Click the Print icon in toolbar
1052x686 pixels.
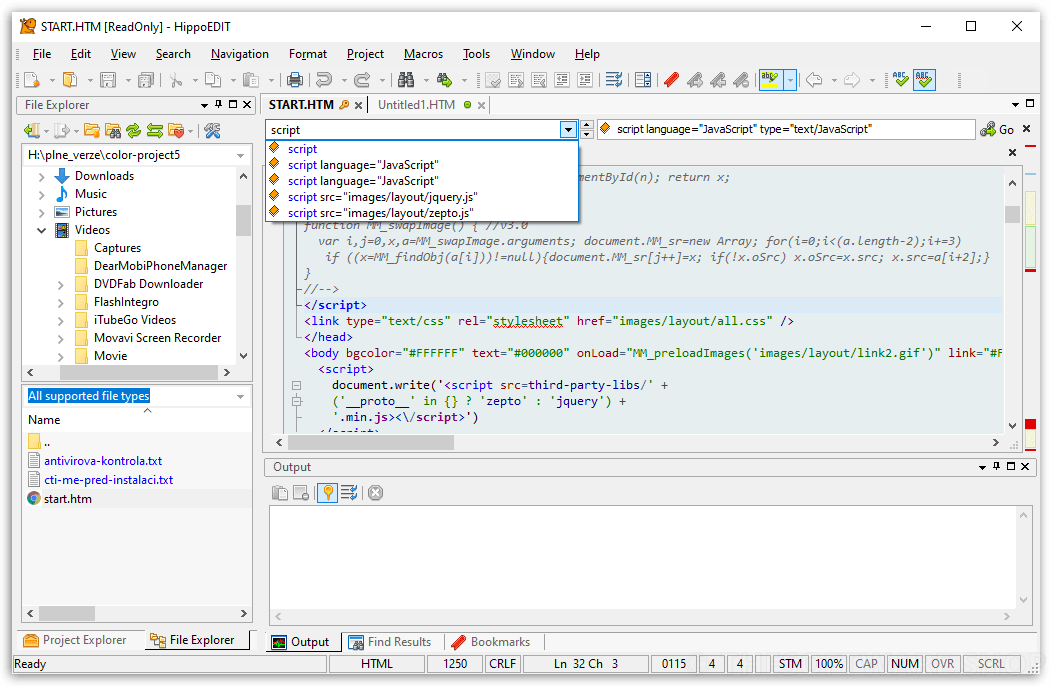[295, 80]
